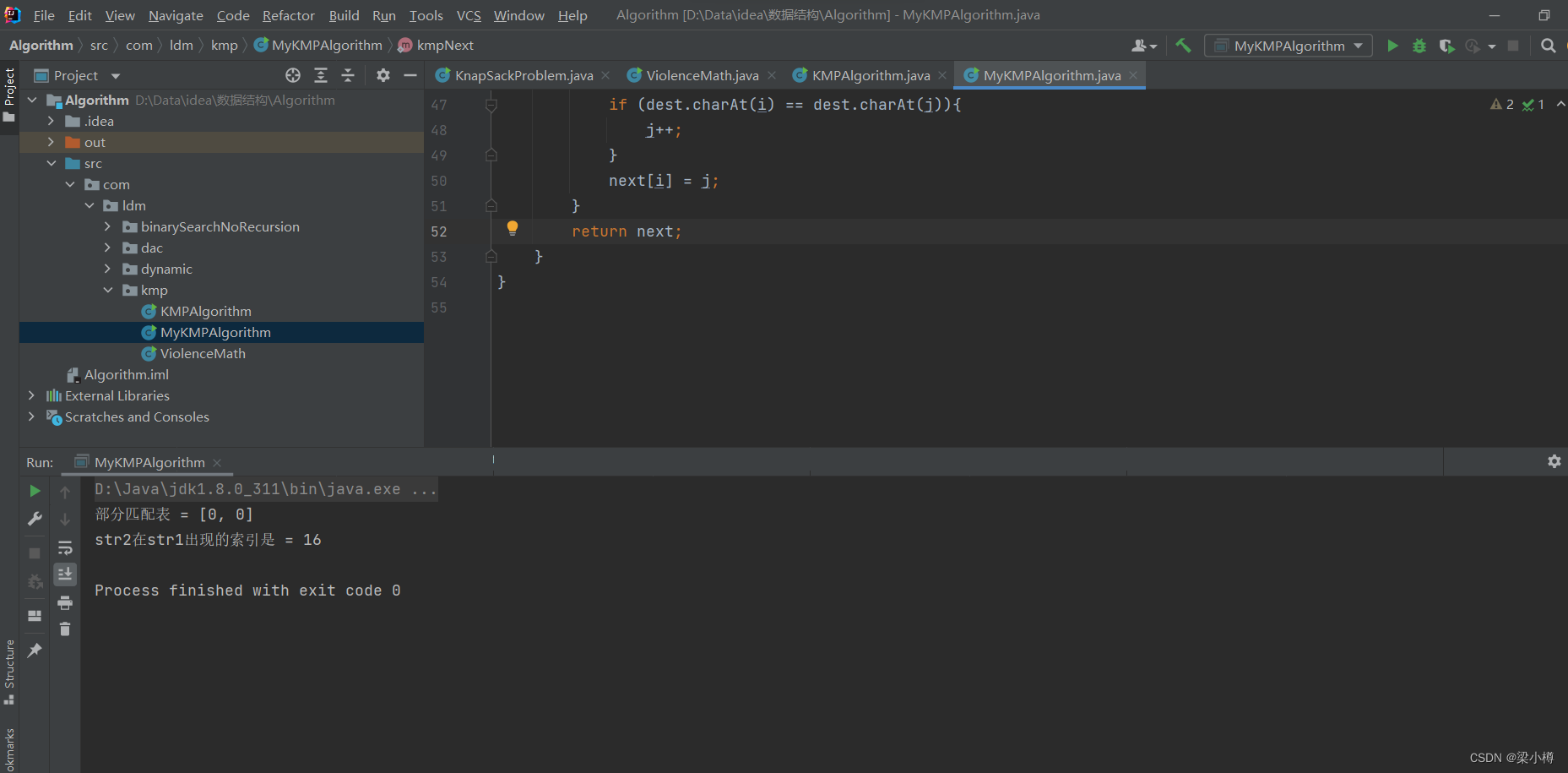Screen dimensions: 1568x773
Task: Click line number 52 in gutter
Action: (439, 231)
